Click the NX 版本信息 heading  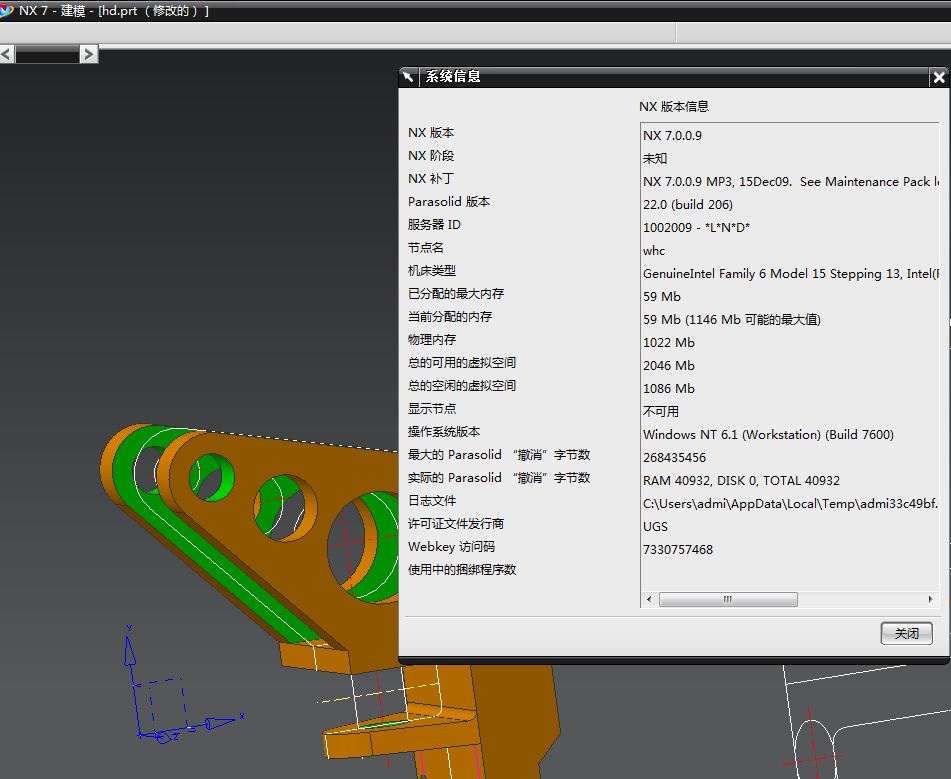pyautogui.click(x=674, y=107)
